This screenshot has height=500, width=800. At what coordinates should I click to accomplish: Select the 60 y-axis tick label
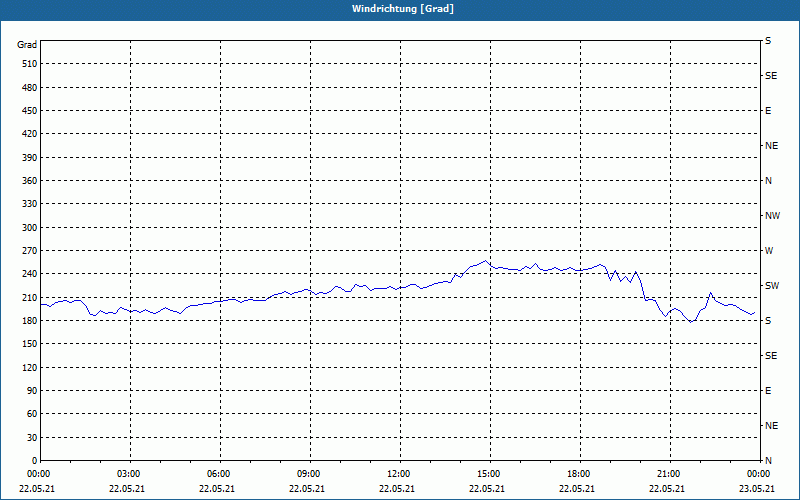tap(32, 414)
